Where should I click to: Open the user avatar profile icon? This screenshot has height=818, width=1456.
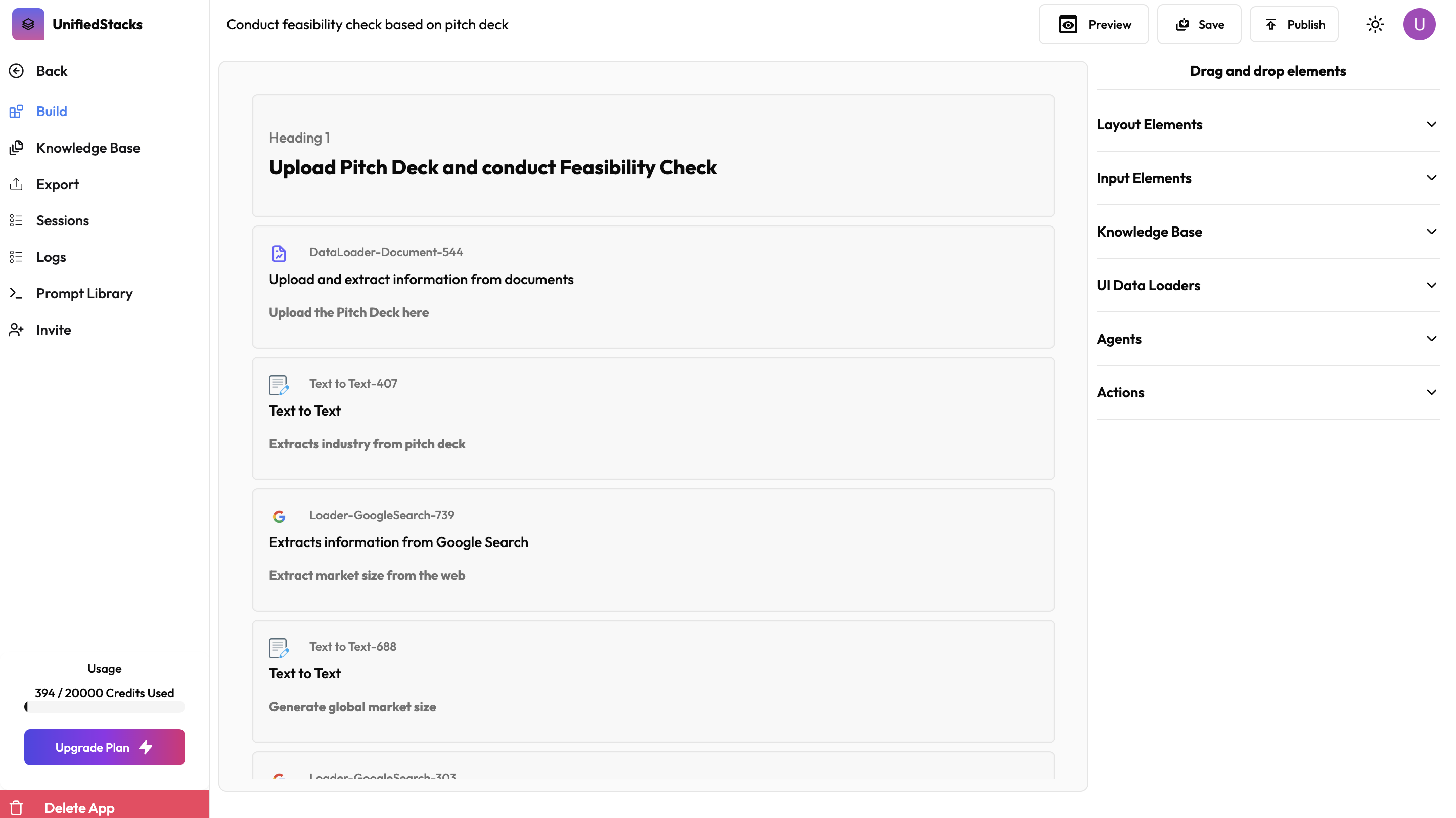click(x=1419, y=24)
